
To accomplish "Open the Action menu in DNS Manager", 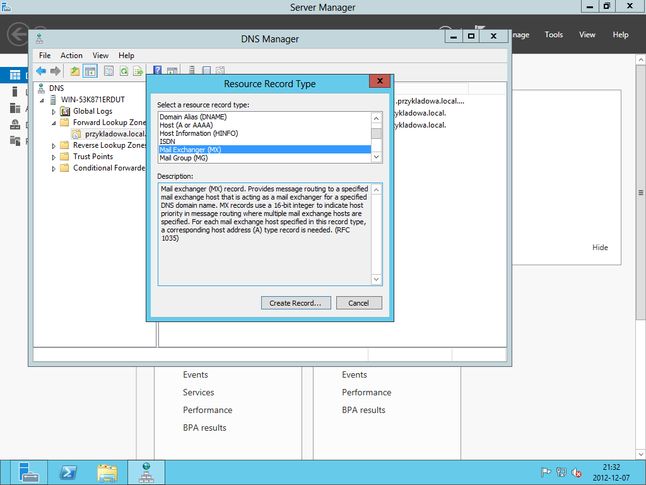I will pos(71,55).
